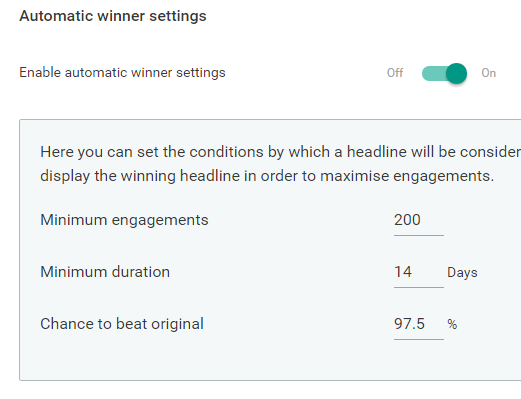Click the Enable automatic winner settings label

click(122, 73)
